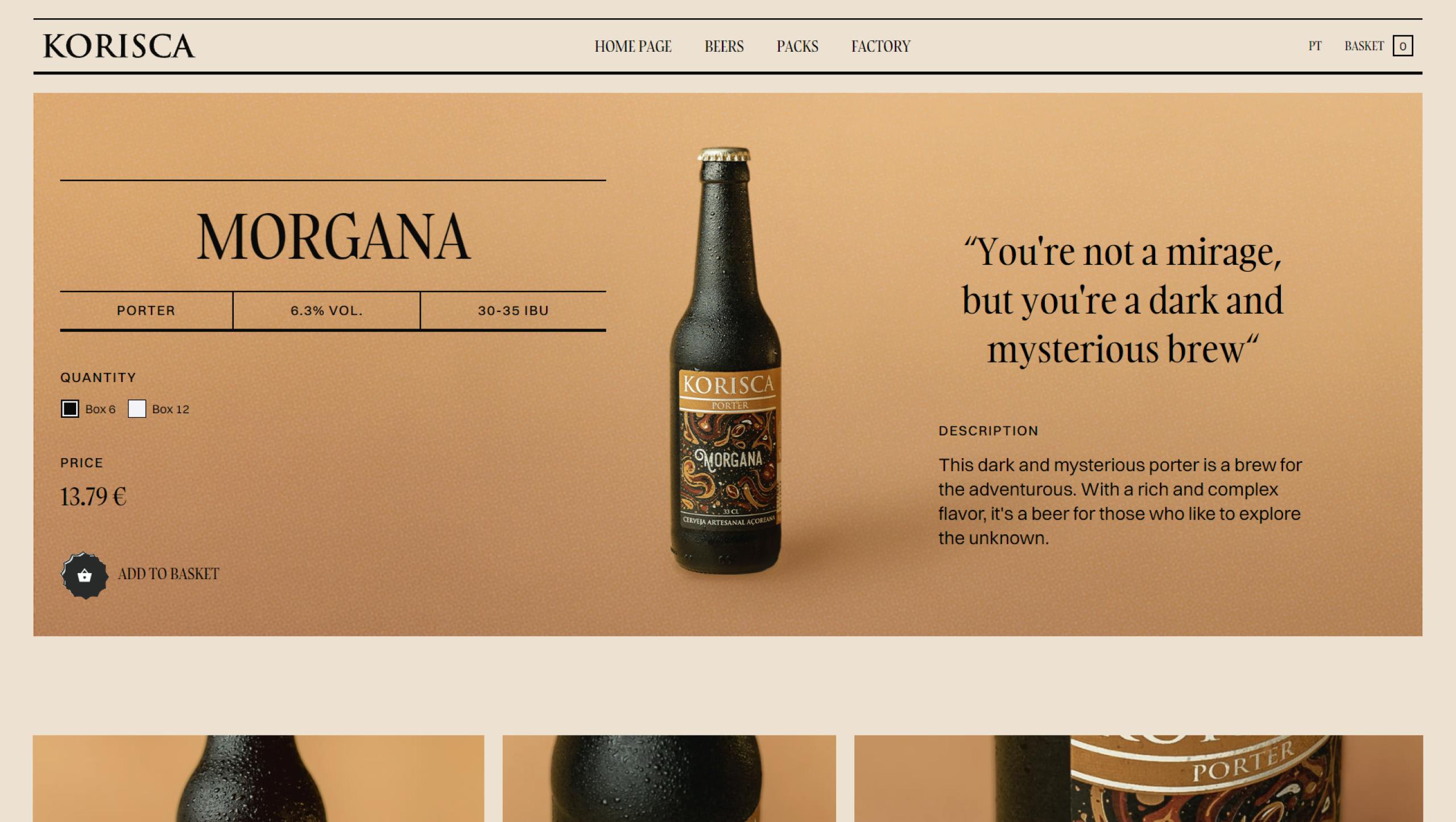Click the 30-35 IBU cell
The image size is (1456, 822).
pos(513,310)
